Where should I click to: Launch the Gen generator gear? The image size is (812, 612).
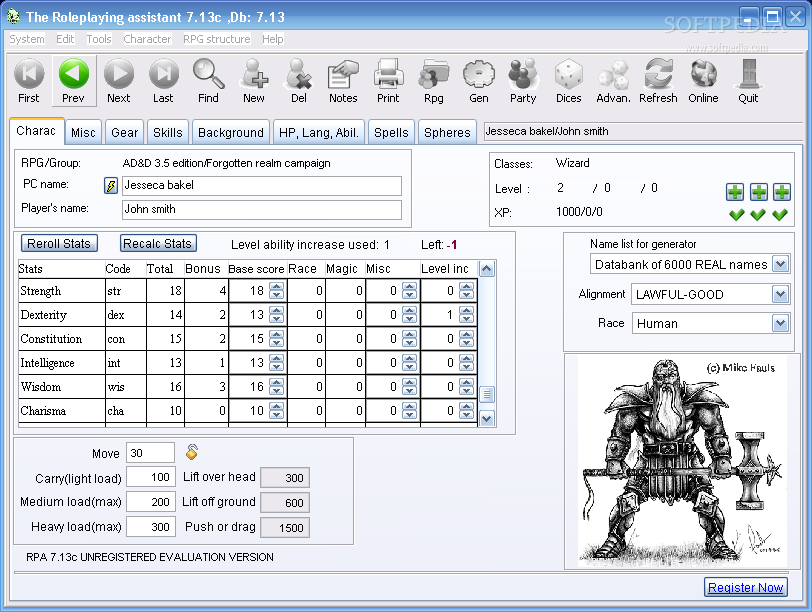click(x=479, y=81)
